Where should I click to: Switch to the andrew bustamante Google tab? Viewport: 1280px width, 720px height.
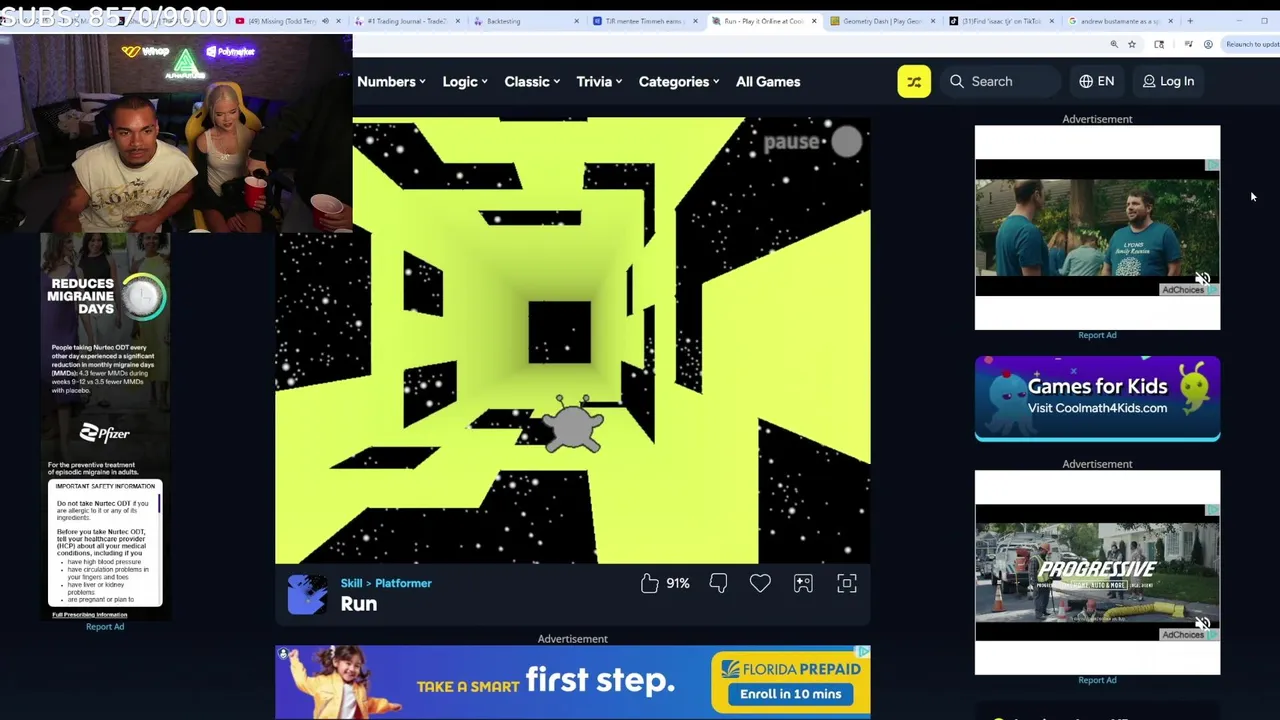[1120, 21]
